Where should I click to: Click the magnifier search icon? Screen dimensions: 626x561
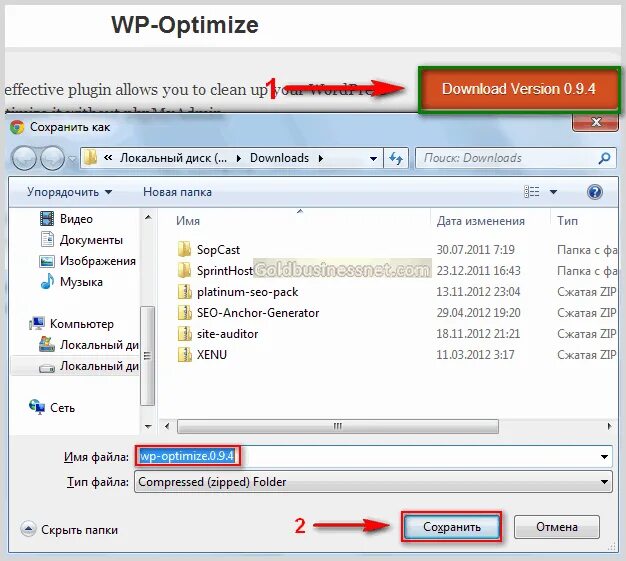click(604, 159)
